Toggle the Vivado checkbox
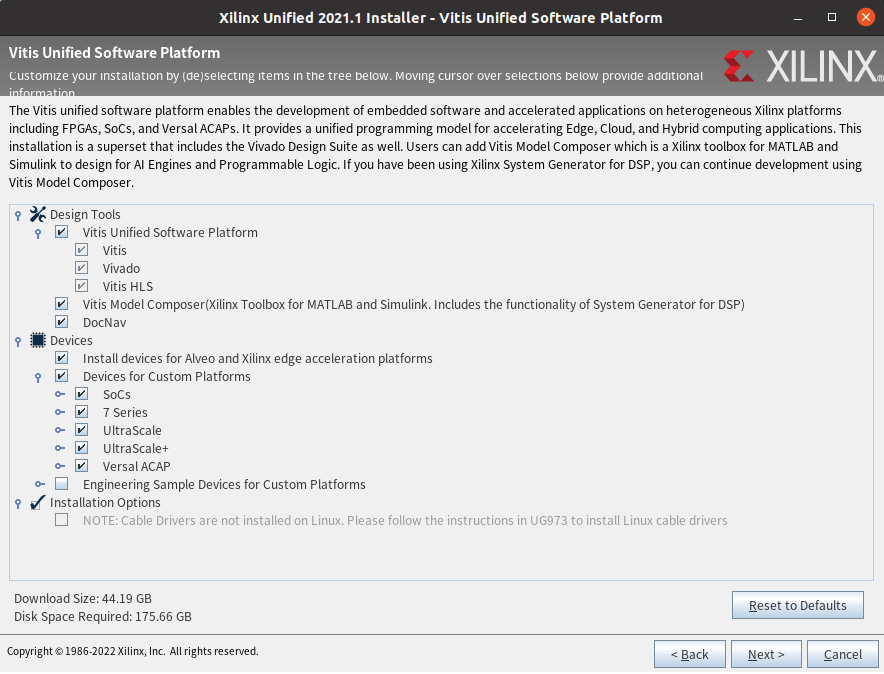This screenshot has width=884, height=674. click(82, 268)
